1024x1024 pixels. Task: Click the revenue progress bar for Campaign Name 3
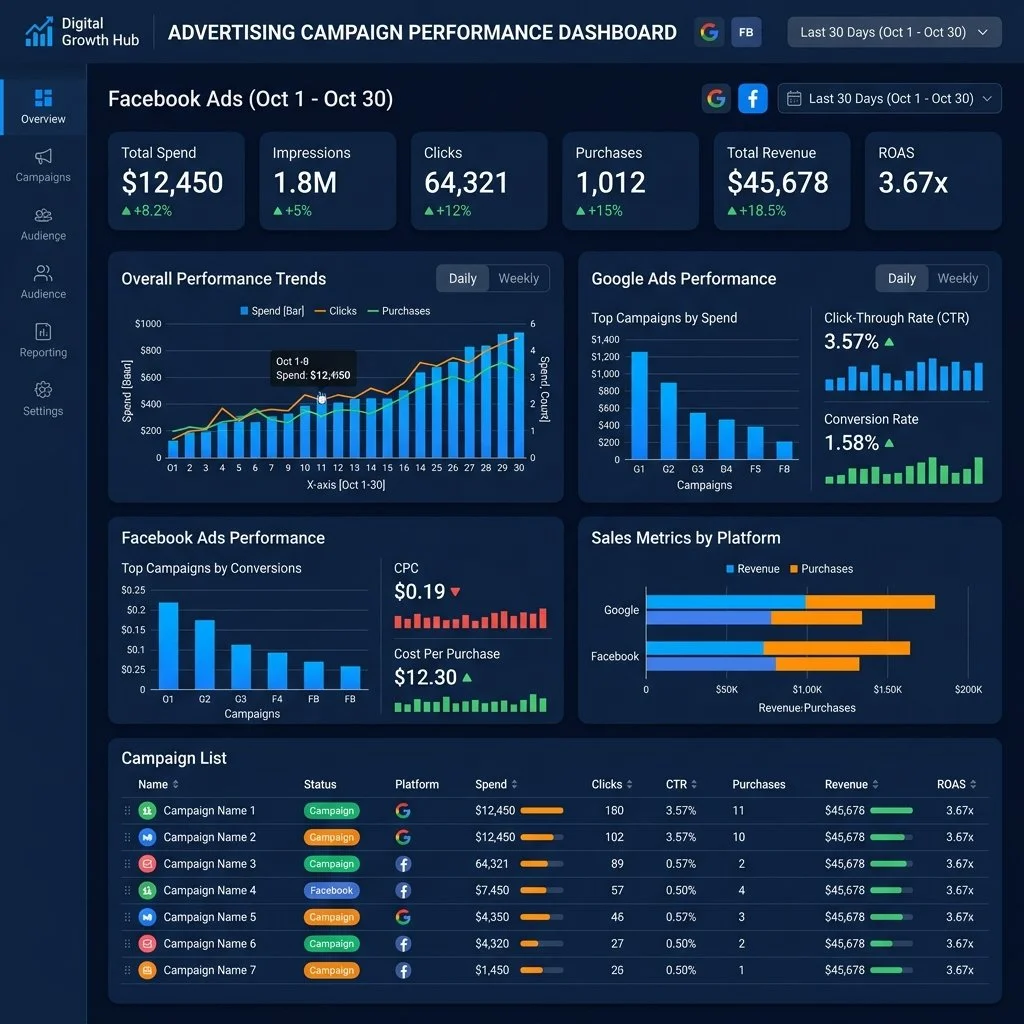[x=891, y=864]
